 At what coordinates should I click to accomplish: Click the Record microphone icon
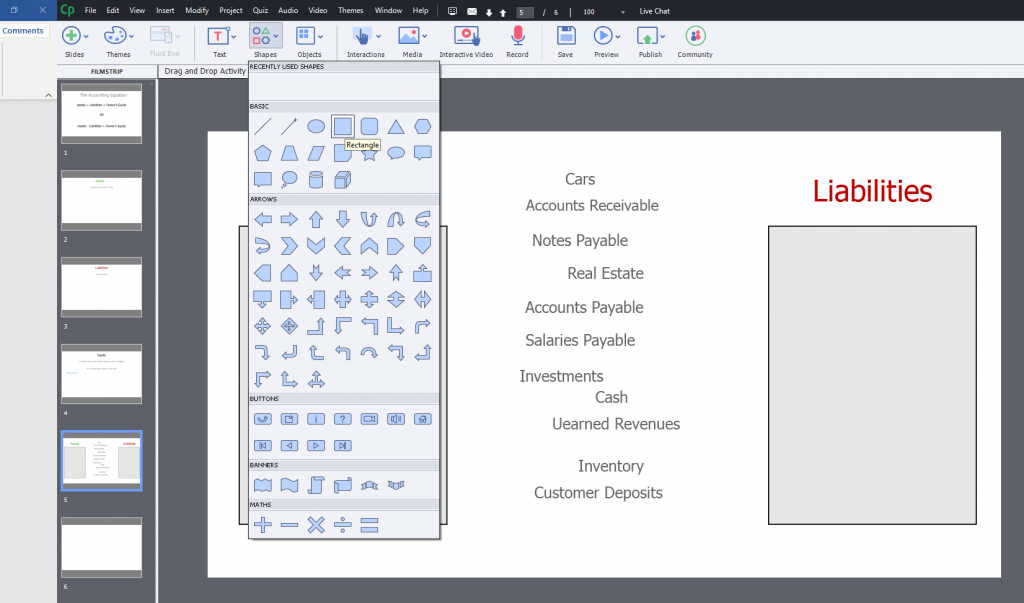[x=517, y=36]
